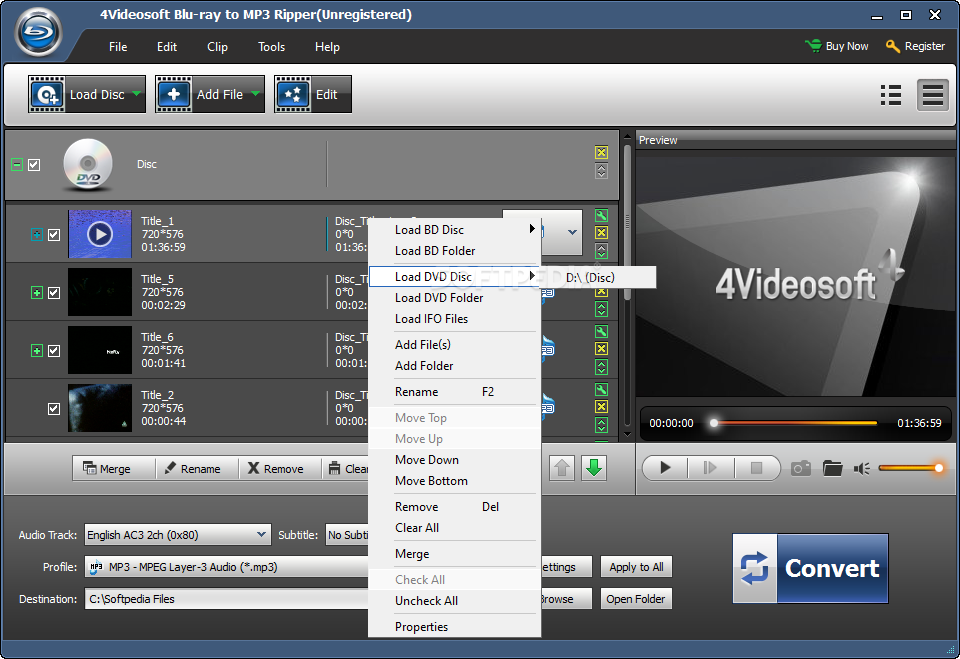Open the Tools menu
Screen dimensions: 960x659
coord(271,47)
